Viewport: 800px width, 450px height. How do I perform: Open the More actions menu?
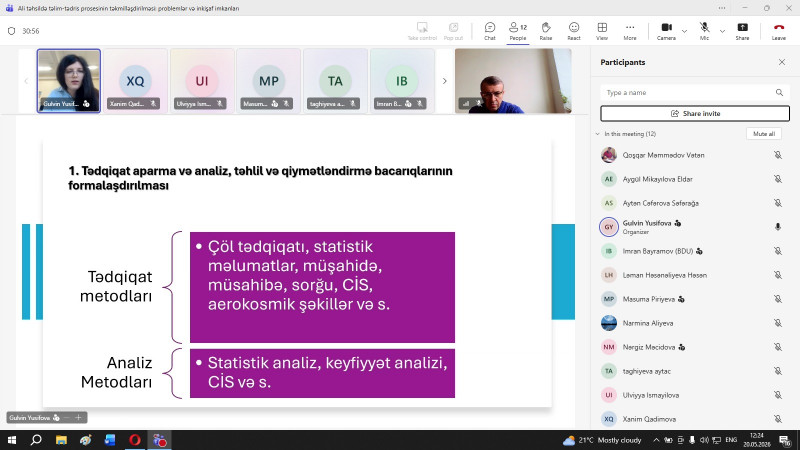(630, 31)
